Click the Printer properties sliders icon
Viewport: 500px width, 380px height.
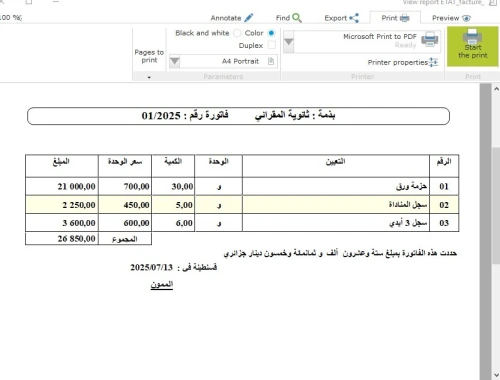(x=433, y=62)
